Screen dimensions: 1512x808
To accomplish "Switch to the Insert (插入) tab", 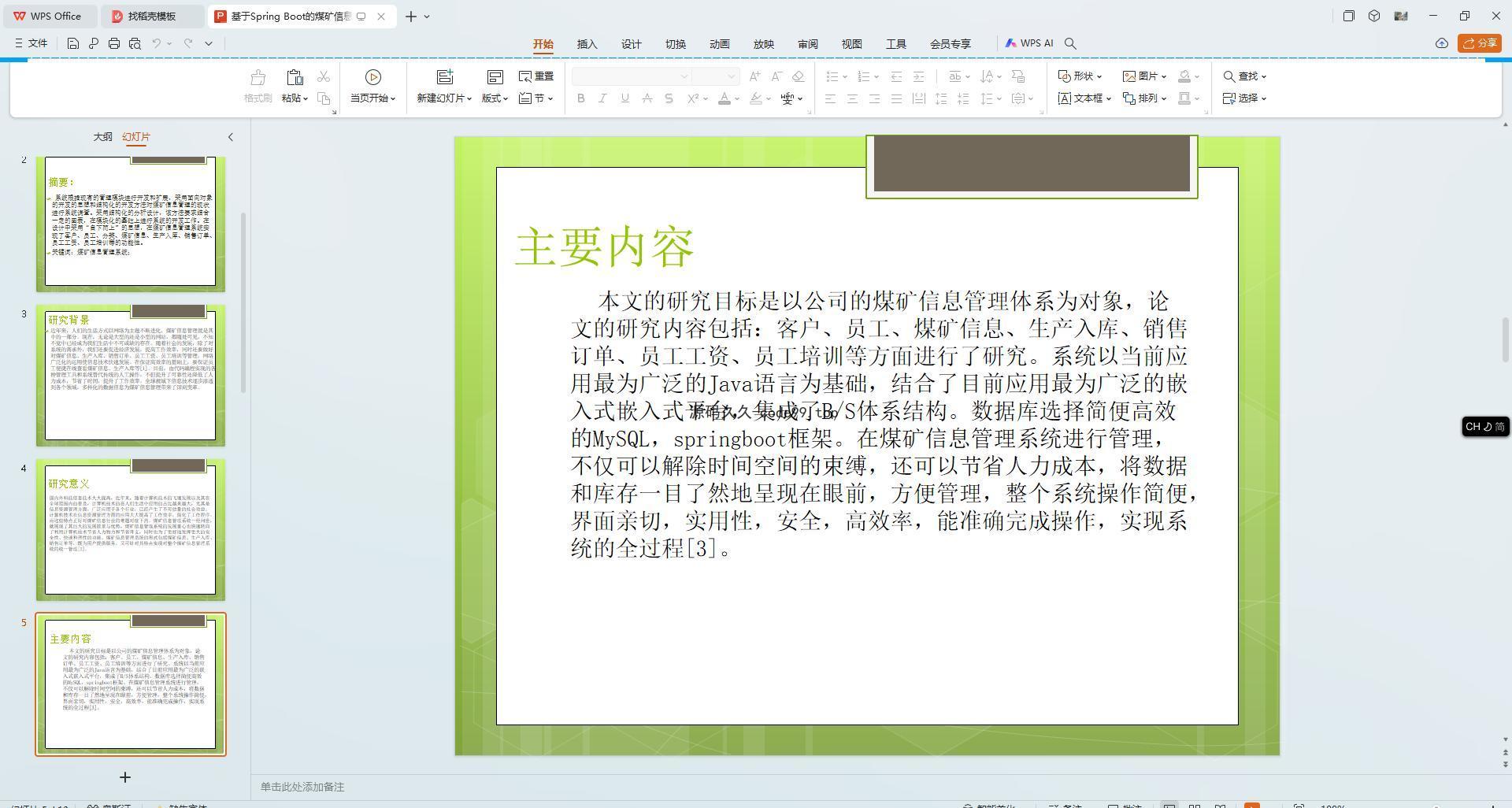I will tap(587, 44).
